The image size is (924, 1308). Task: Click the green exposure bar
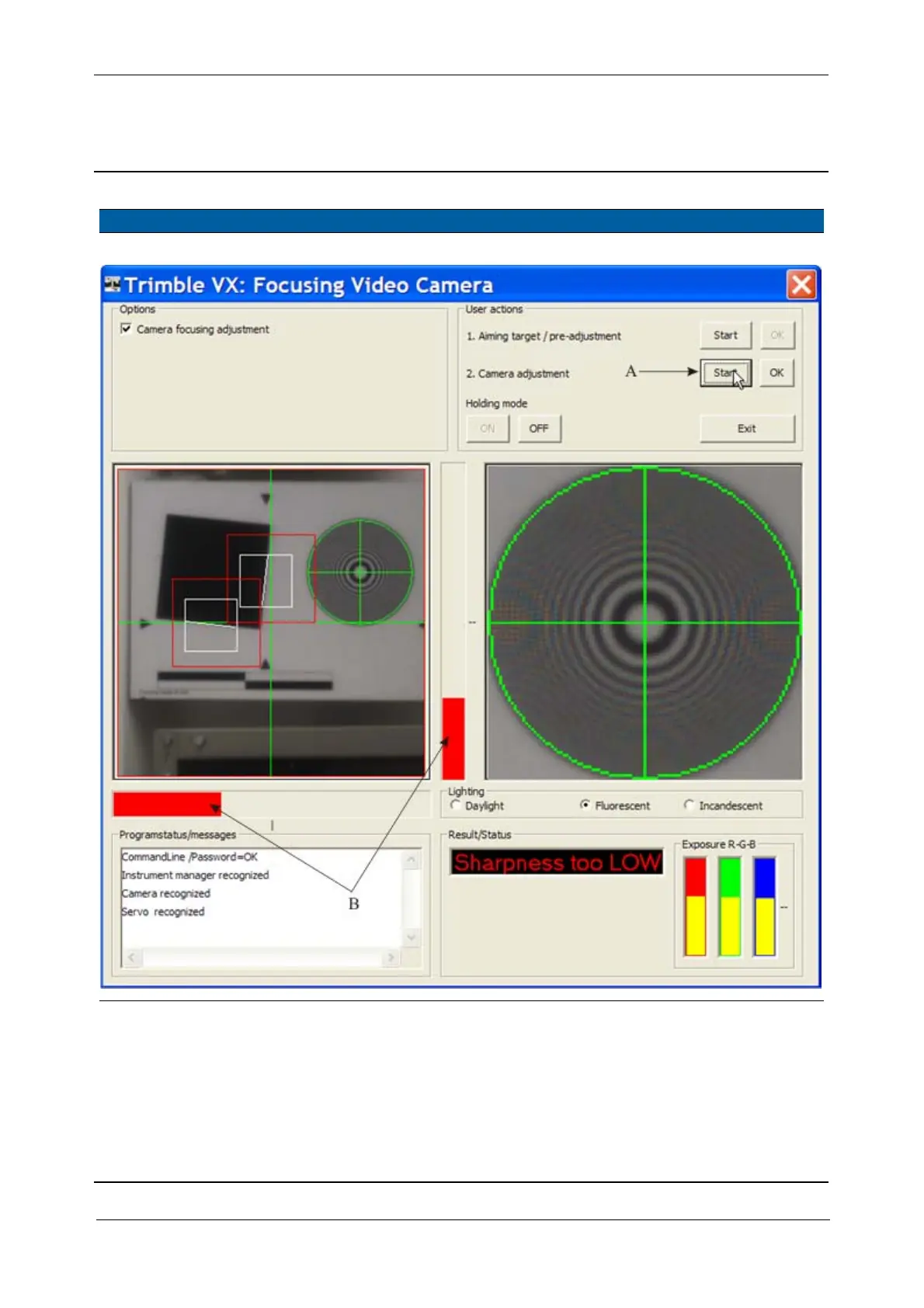click(730, 906)
